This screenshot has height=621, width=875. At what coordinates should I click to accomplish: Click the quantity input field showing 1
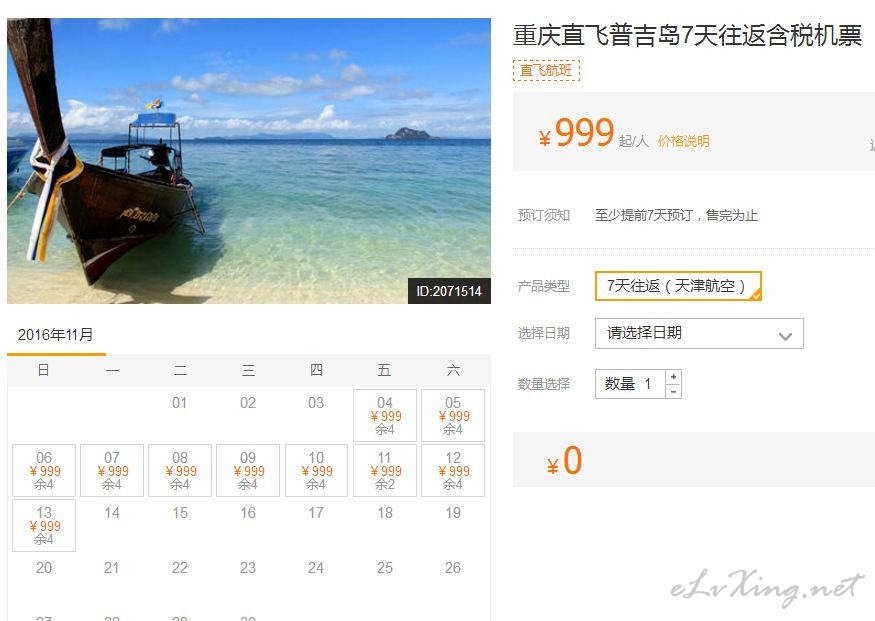pyautogui.click(x=631, y=384)
